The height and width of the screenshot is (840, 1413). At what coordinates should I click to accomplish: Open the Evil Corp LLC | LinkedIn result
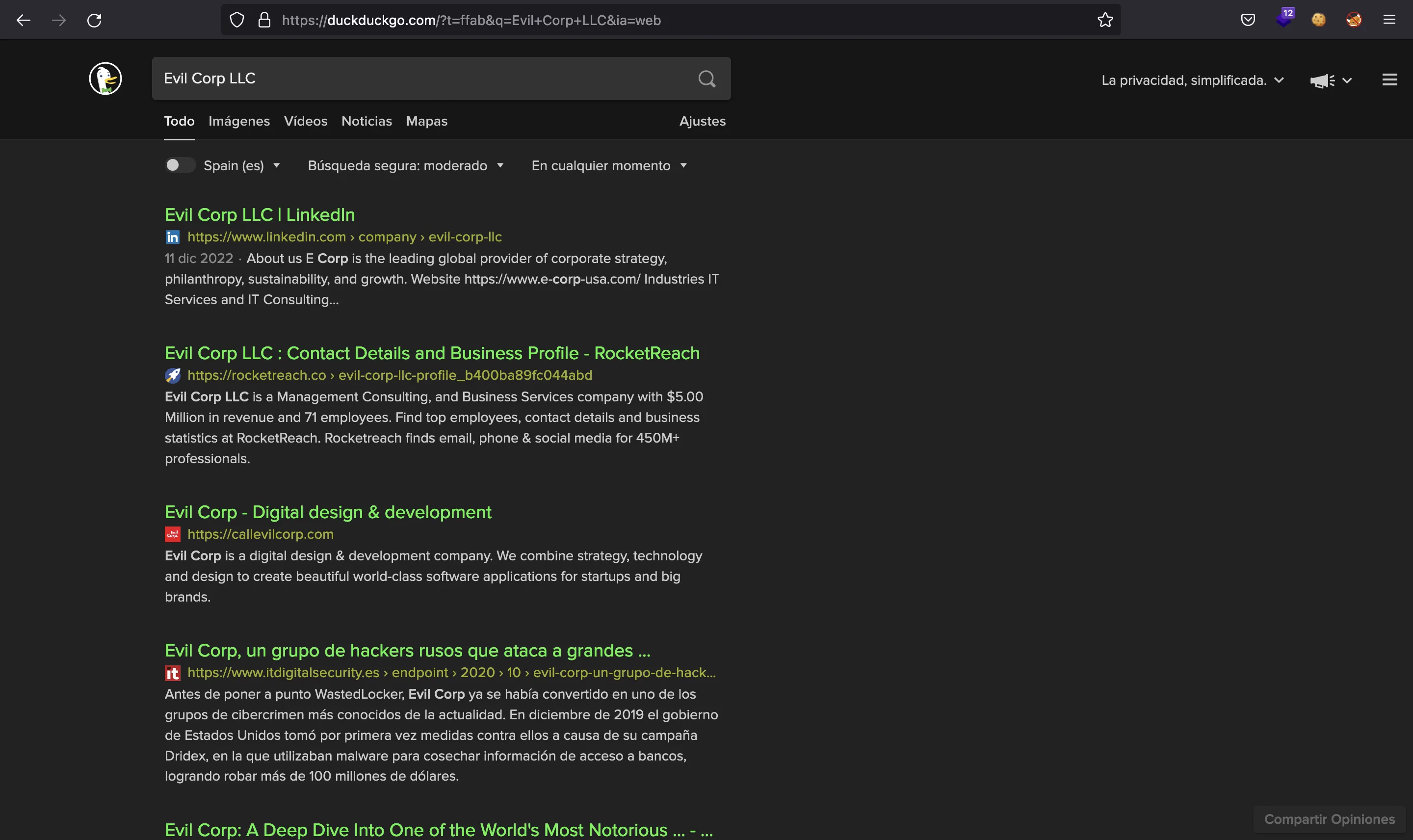click(x=260, y=215)
